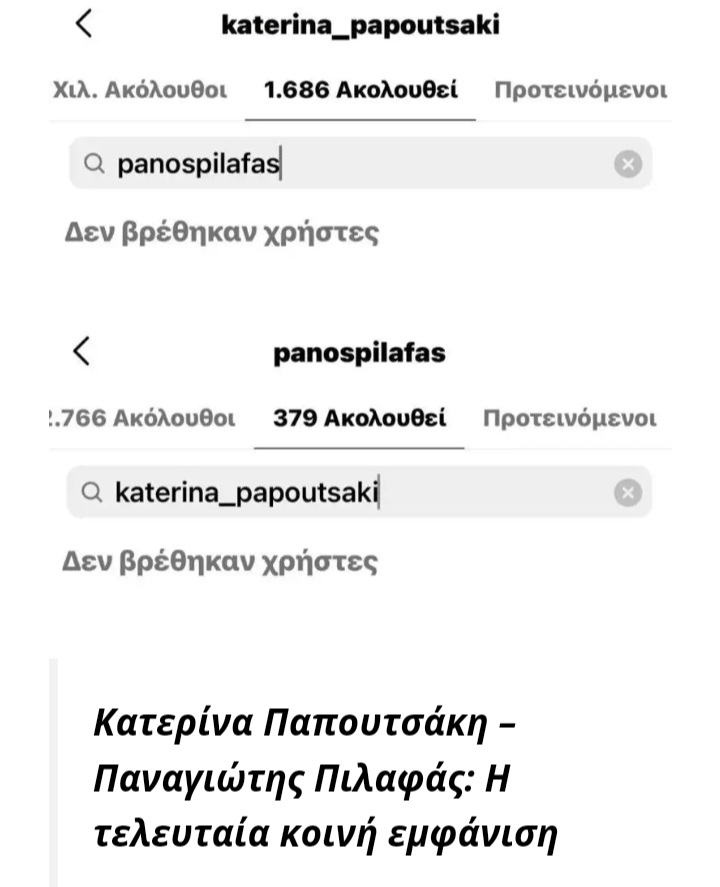Clear the katerina_papoutsaki search text
Viewport: 720px width, 887px height.
tap(628, 492)
